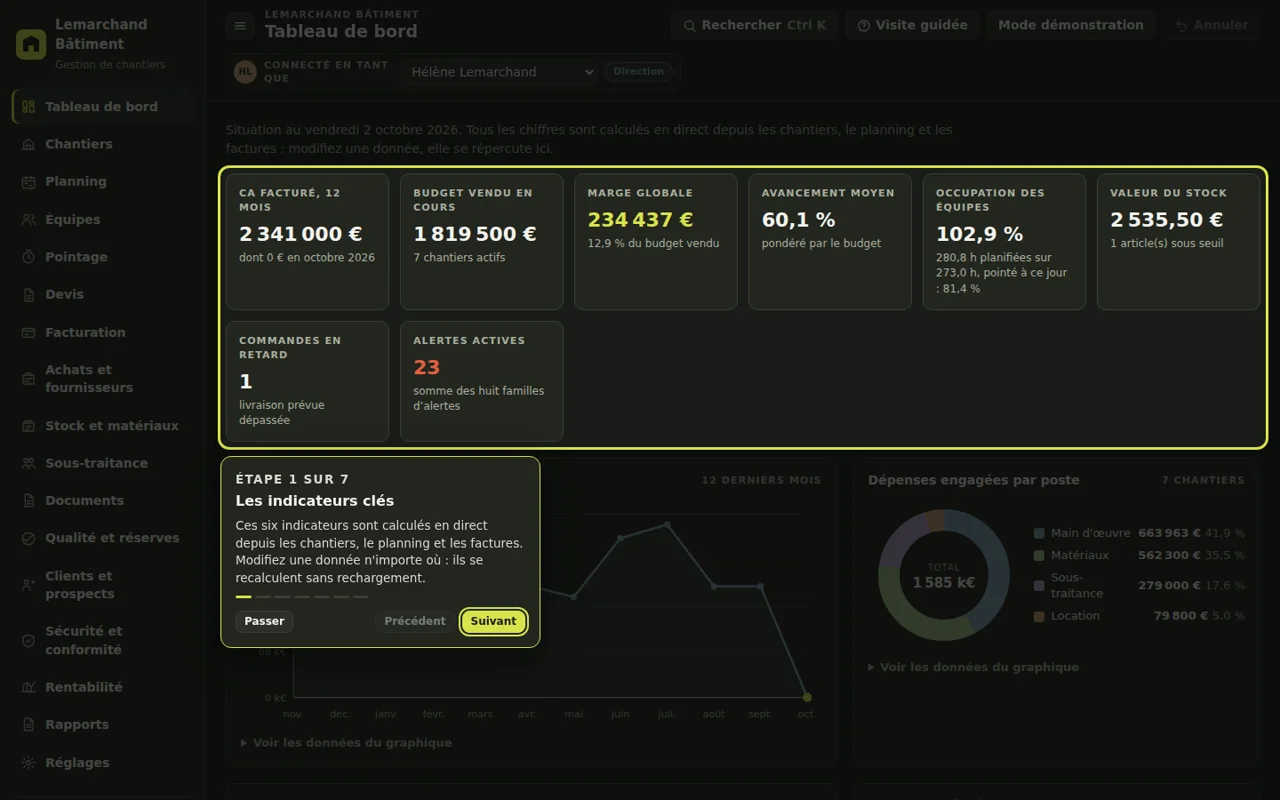Click Passer to skip the tour

pos(264,621)
